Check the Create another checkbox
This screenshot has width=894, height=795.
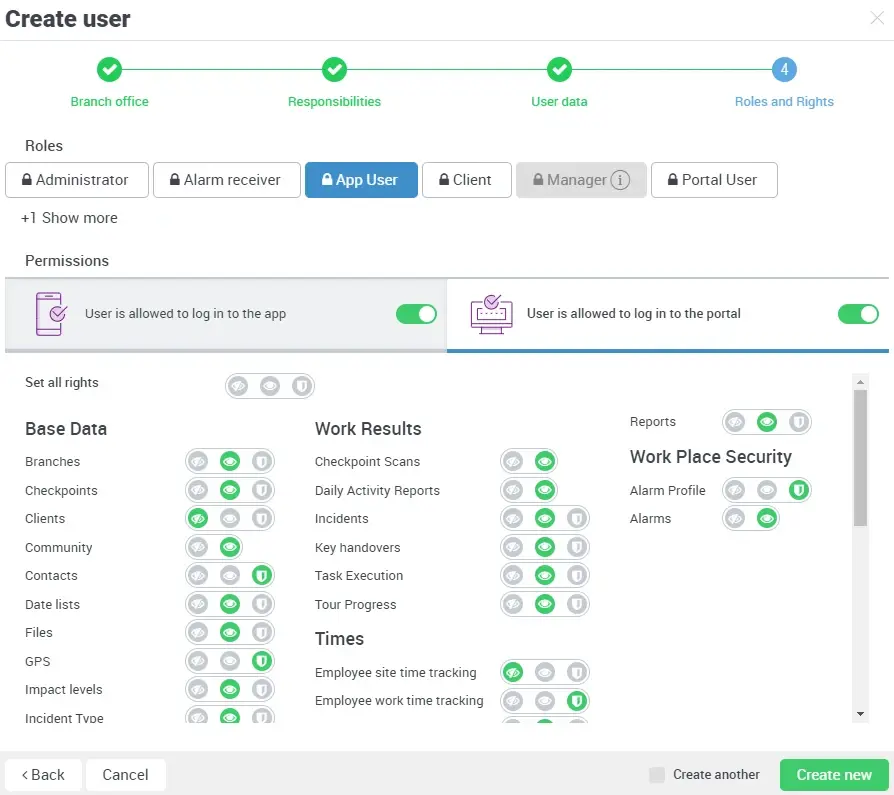(x=657, y=775)
